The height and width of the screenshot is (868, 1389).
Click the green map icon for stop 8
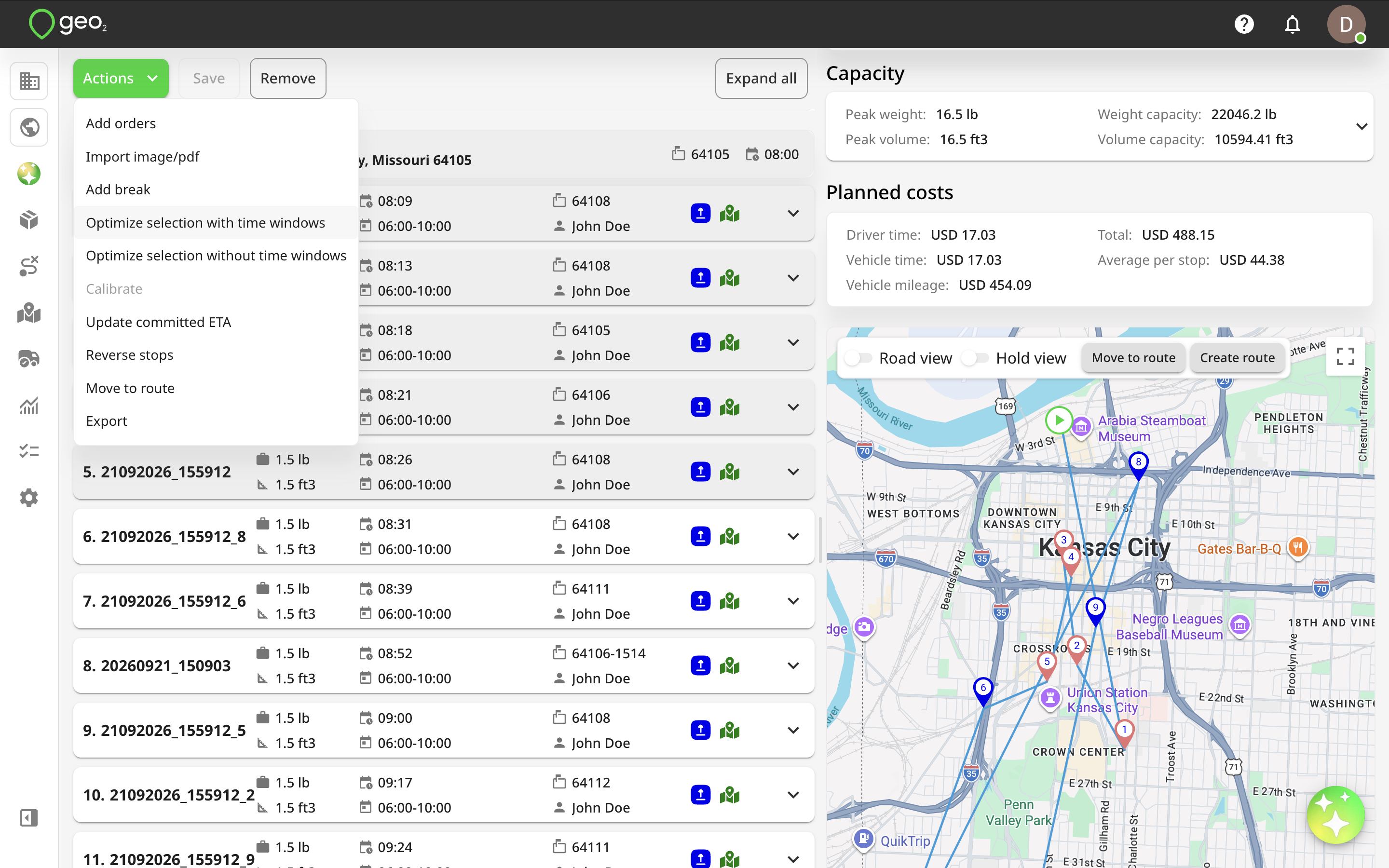[x=730, y=666]
